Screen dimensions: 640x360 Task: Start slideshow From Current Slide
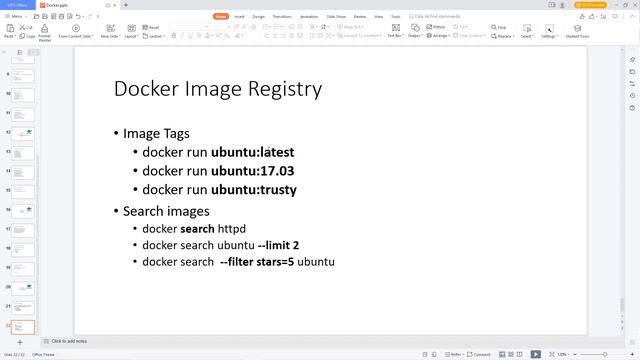click(76, 31)
